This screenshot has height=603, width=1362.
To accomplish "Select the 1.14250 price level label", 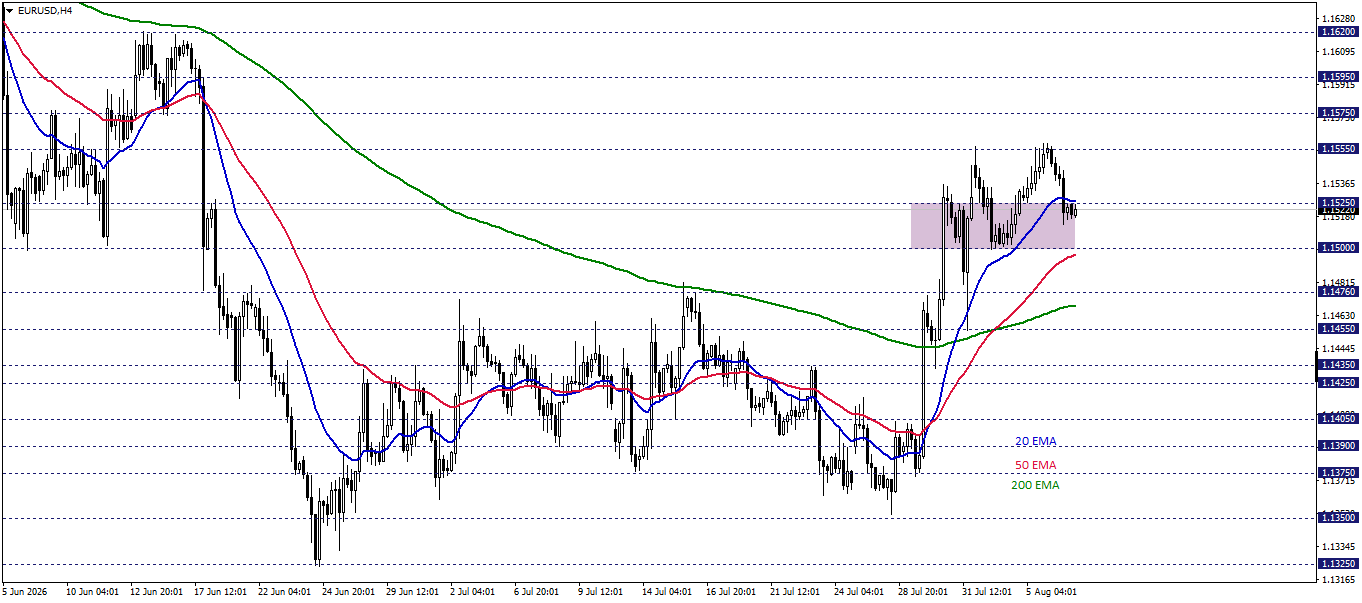I will point(1338,382).
